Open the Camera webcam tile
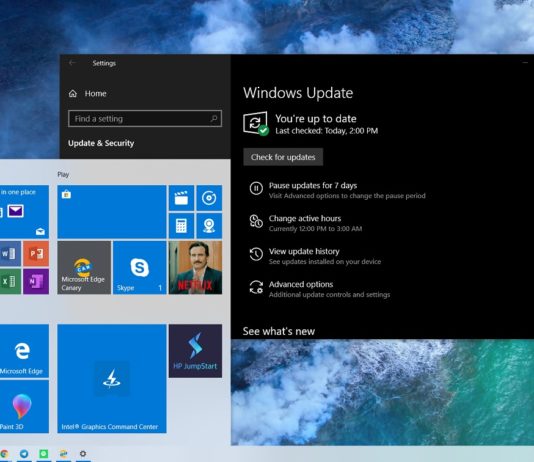The width and height of the screenshot is (534, 462). [x=209, y=226]
